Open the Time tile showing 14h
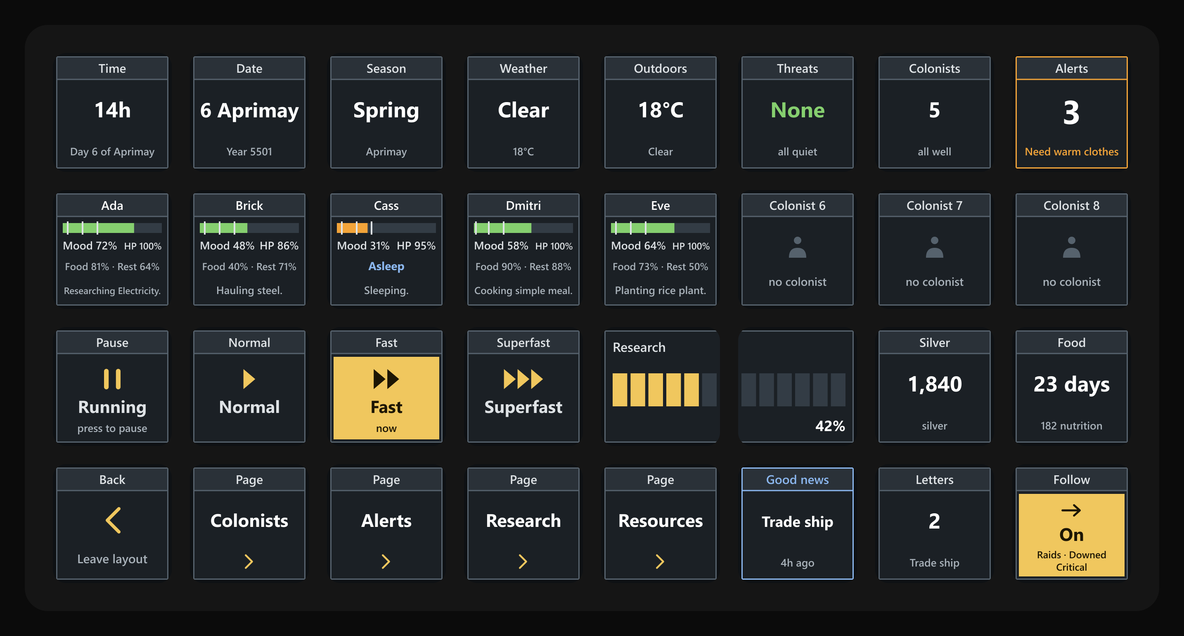This screenshot has height=636, width=1184. point(112,112)
